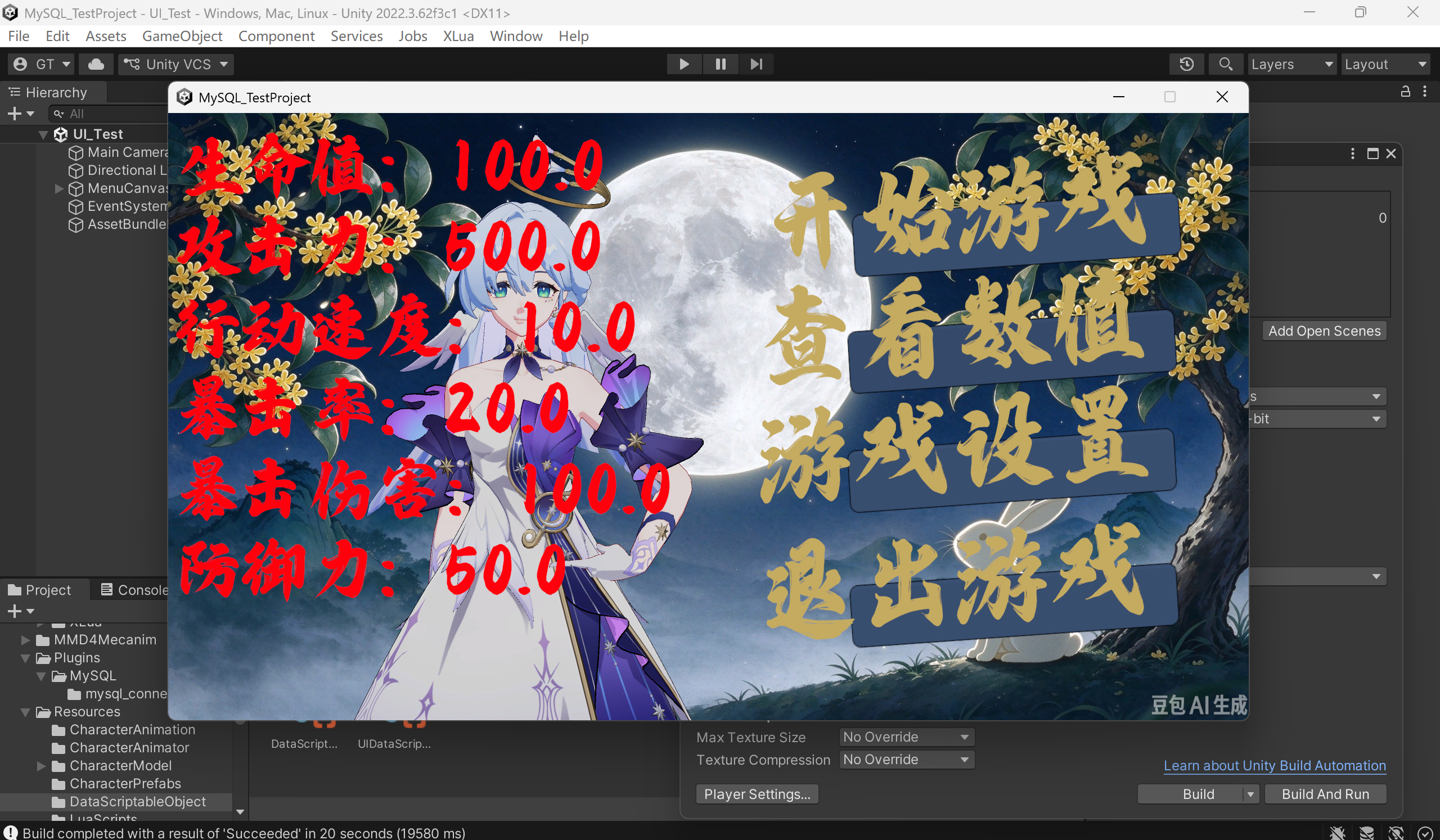Open the undo history icon
Screen dimensions: 1440x840
[1187, 64]
